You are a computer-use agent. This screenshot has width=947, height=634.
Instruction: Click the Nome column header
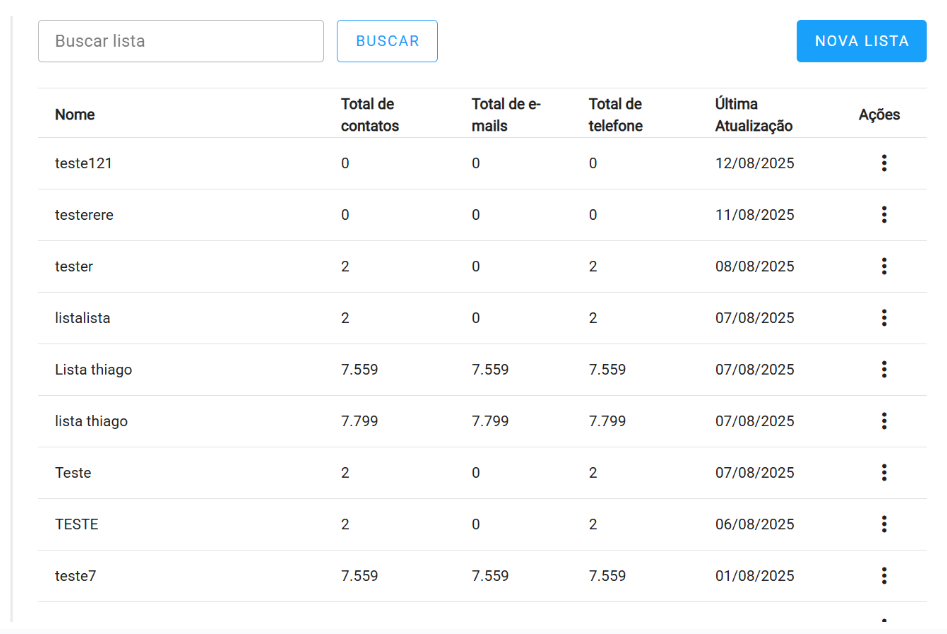click(75, 115)
